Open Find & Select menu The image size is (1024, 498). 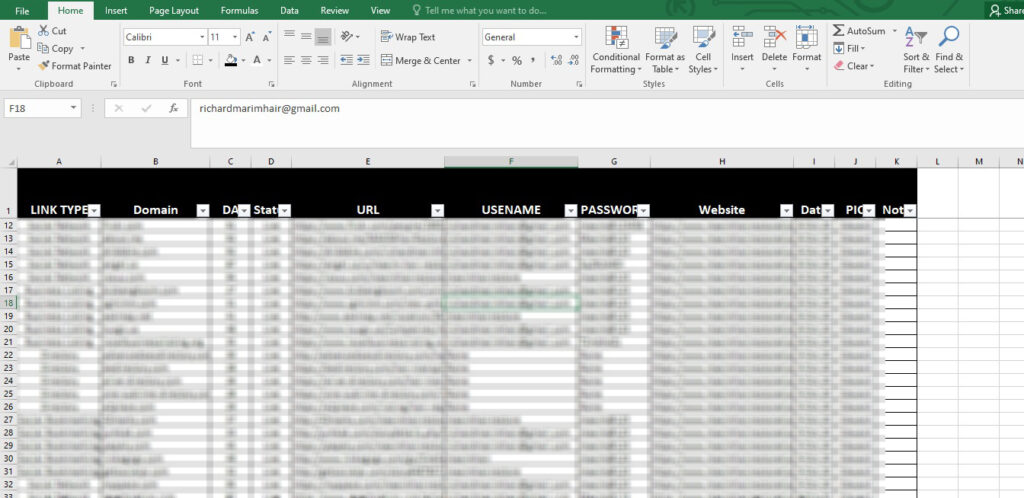point(949,50)
